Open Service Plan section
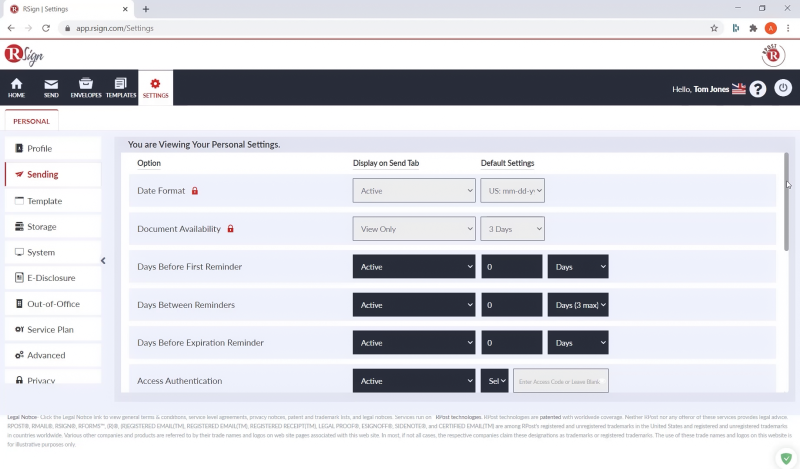Screen dimensions: 800x469 pyautogui.click(x=53, y=329)
